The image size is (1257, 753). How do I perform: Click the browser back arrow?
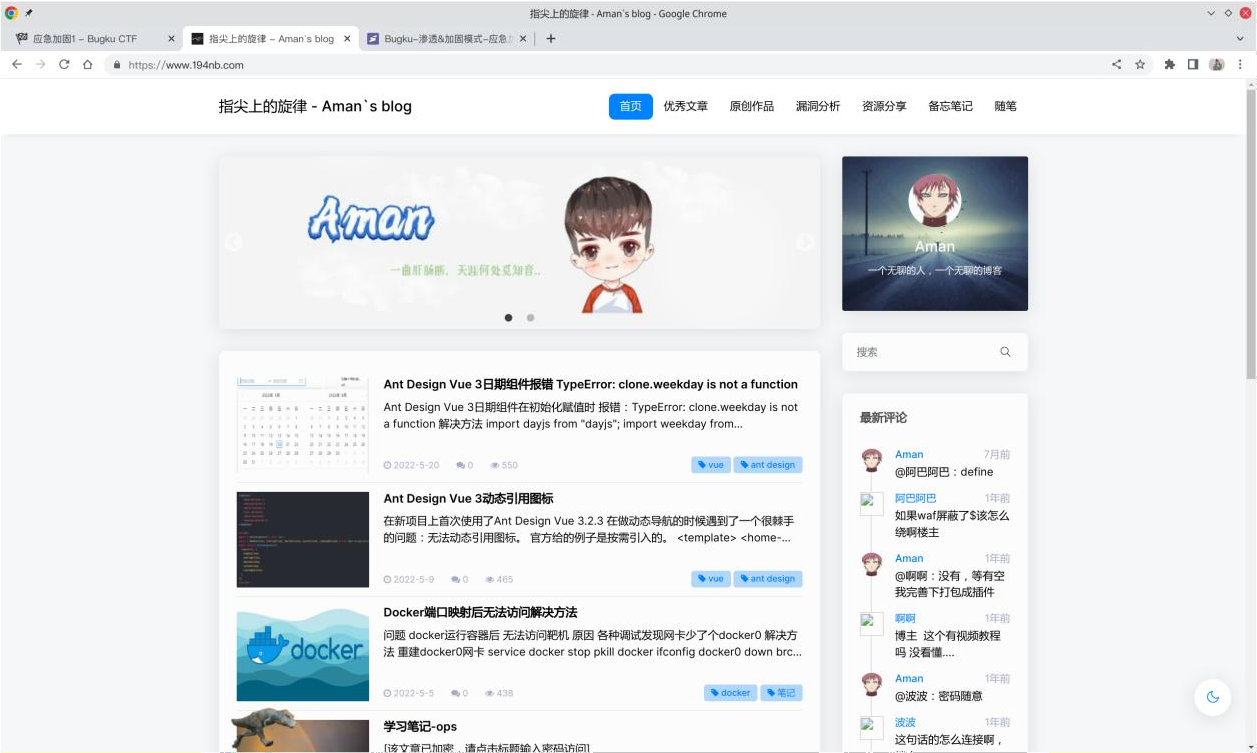pyautogui.click(x=16, y=64)
